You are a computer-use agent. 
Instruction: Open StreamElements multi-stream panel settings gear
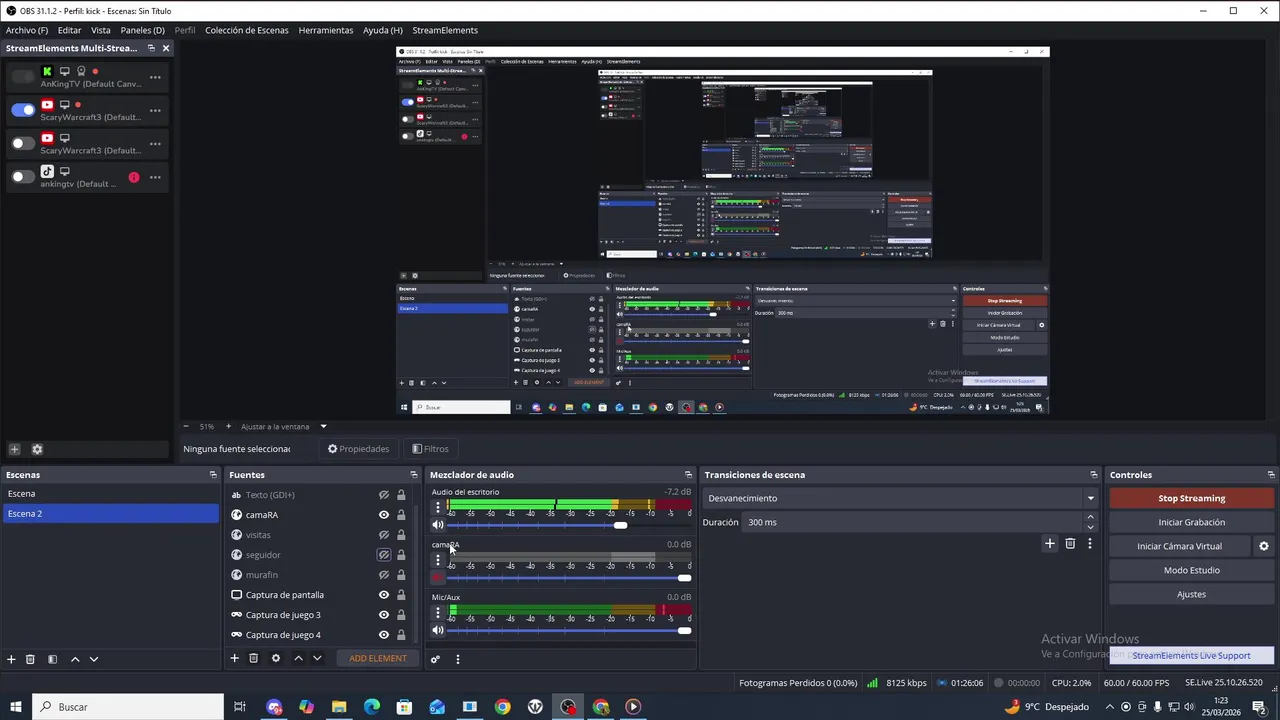[37, 449]
